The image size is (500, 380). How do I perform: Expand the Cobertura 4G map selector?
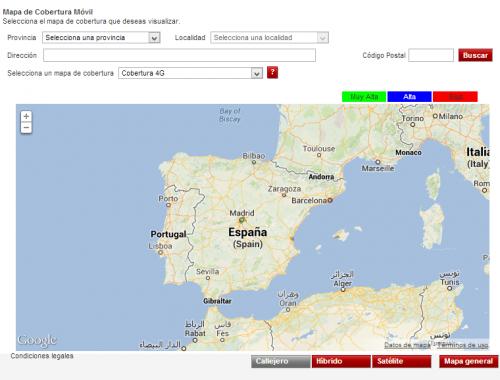point(190,73)
